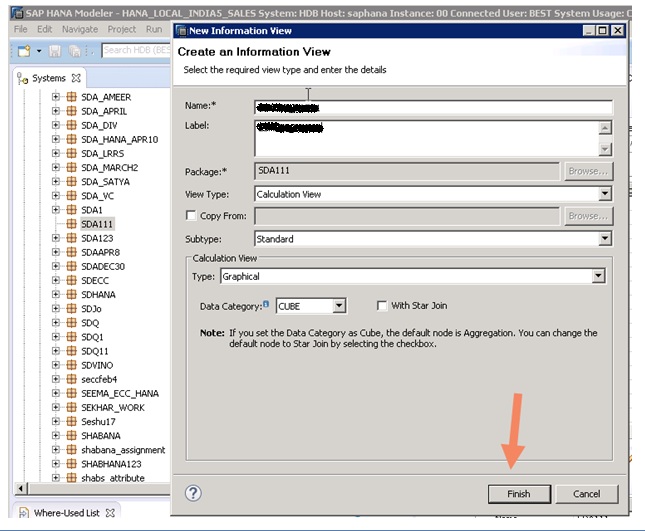Click the Systems tab icon
Viewport: 645px width, 531px height.
22,78
